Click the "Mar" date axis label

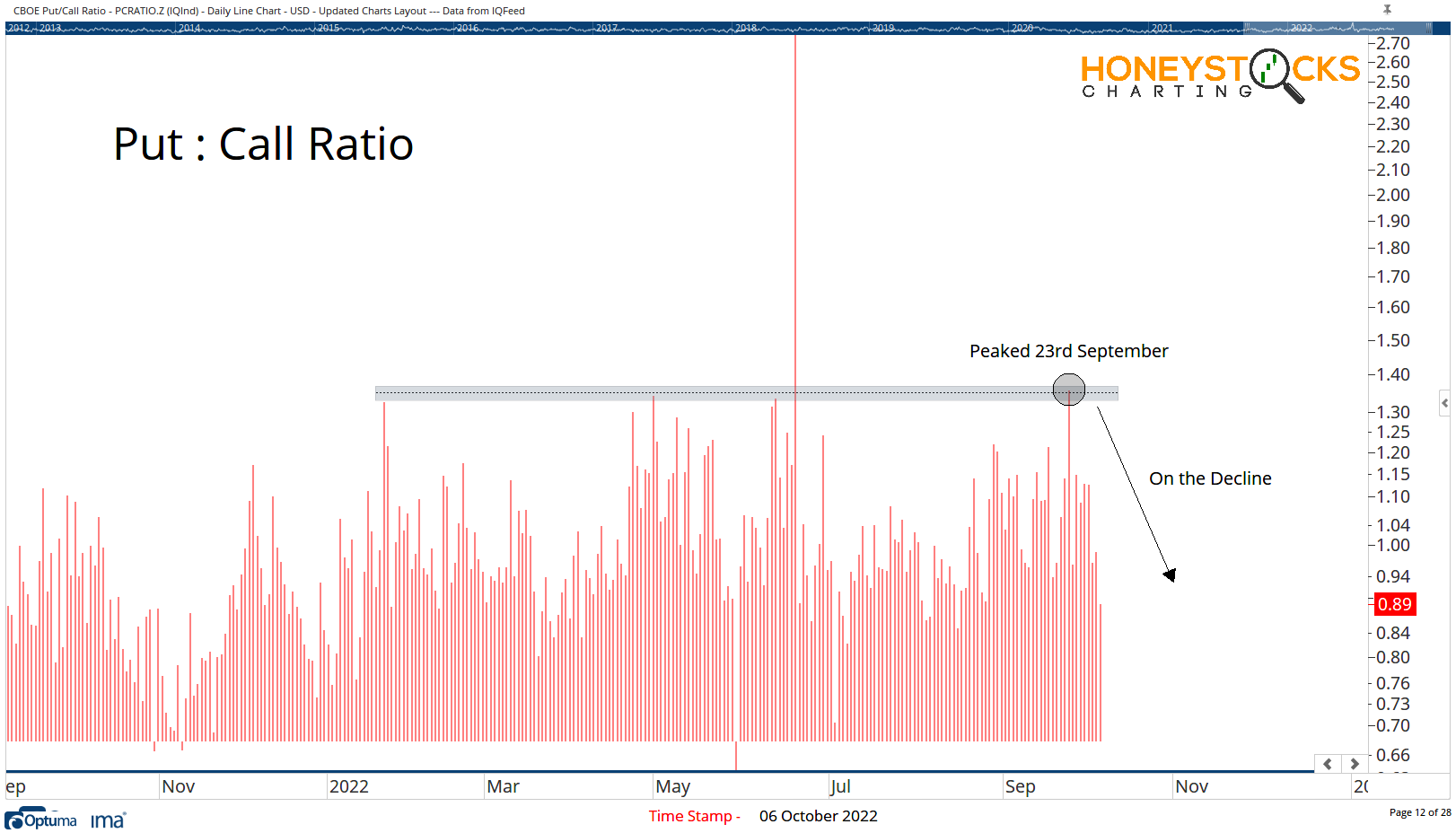click(503, 786)
